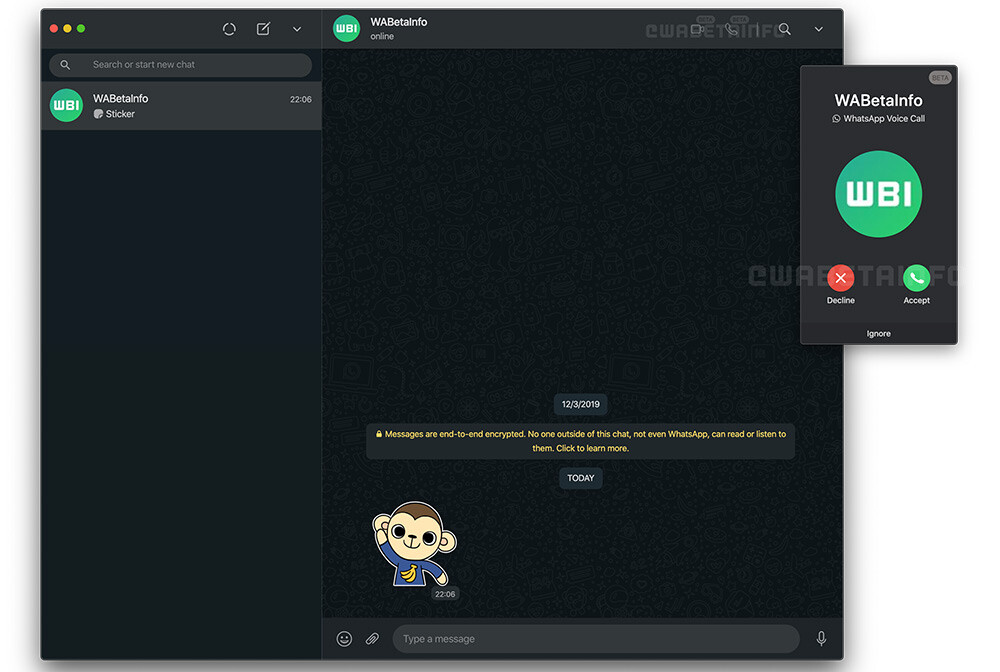Viewport: 1000px width, 672px height.
Task: Start a video call with WABetaInfo
Action: point(697,30)
